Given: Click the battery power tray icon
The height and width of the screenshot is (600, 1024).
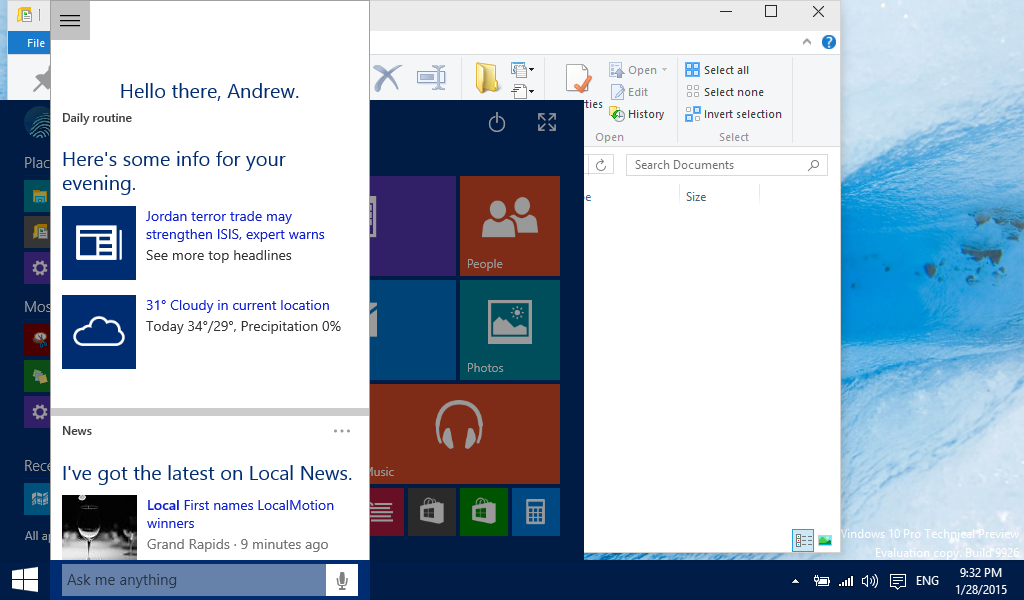Looking at the screenshot, I should click(x=822, y=580).
